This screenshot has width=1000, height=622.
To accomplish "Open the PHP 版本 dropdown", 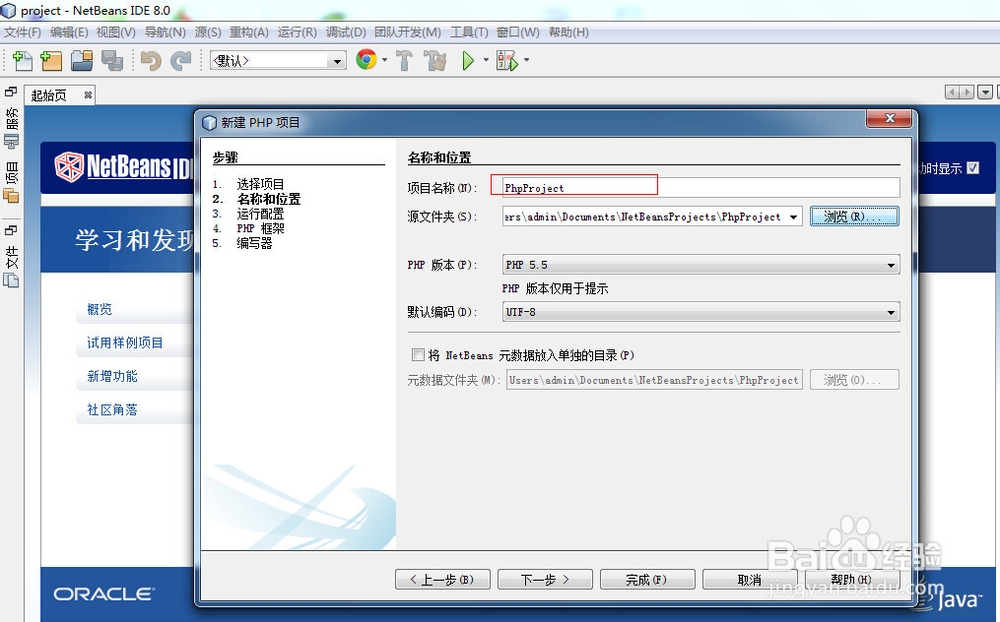I will 701,265.
